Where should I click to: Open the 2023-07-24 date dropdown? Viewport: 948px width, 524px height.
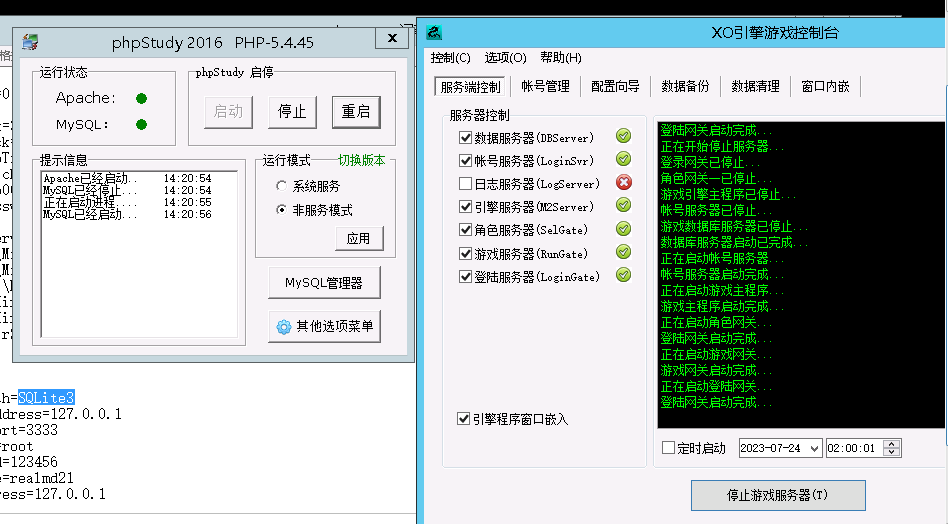814,448
